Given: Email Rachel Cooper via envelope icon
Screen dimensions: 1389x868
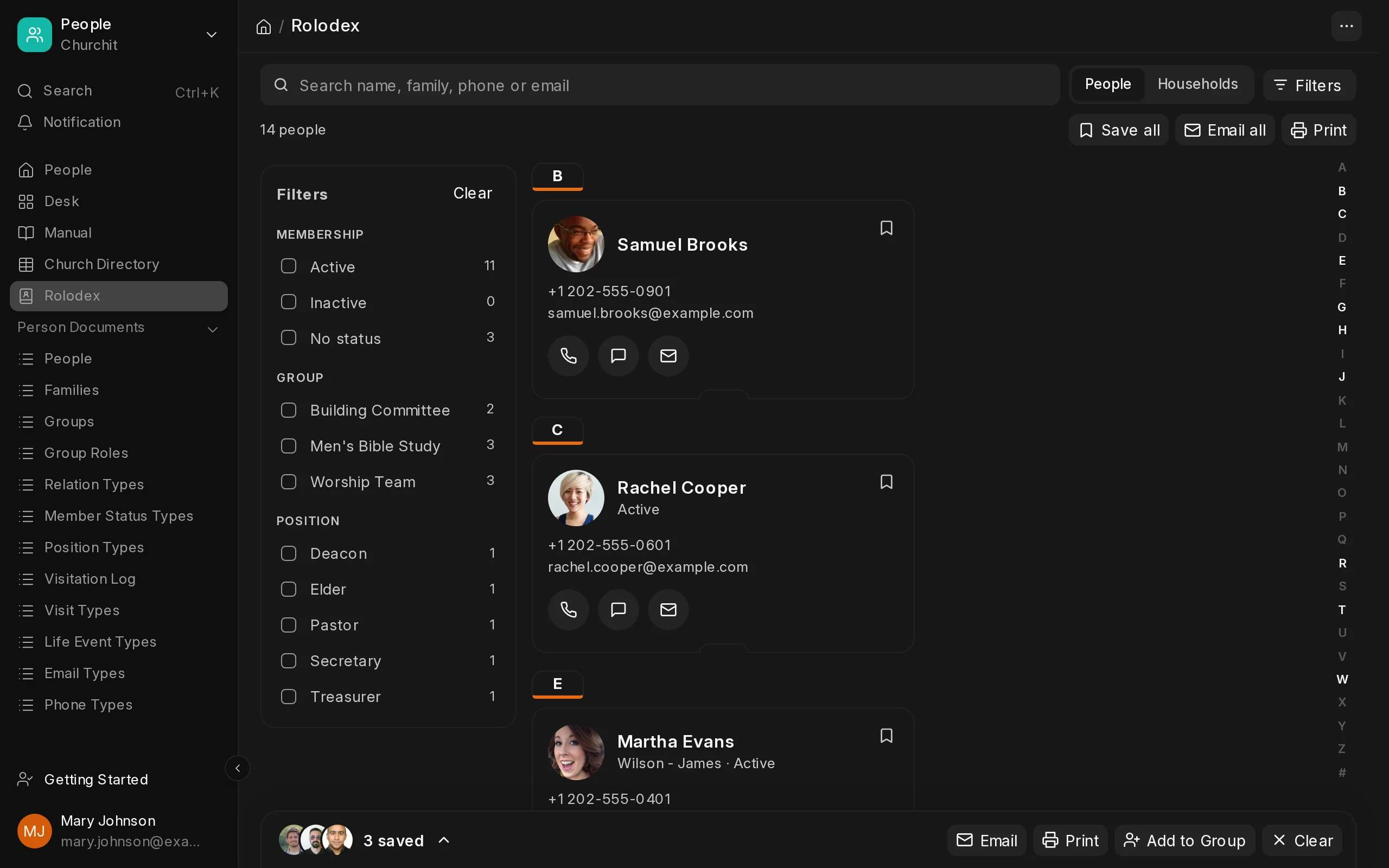Looking at the screenshot, I should (x=668, y=610).
